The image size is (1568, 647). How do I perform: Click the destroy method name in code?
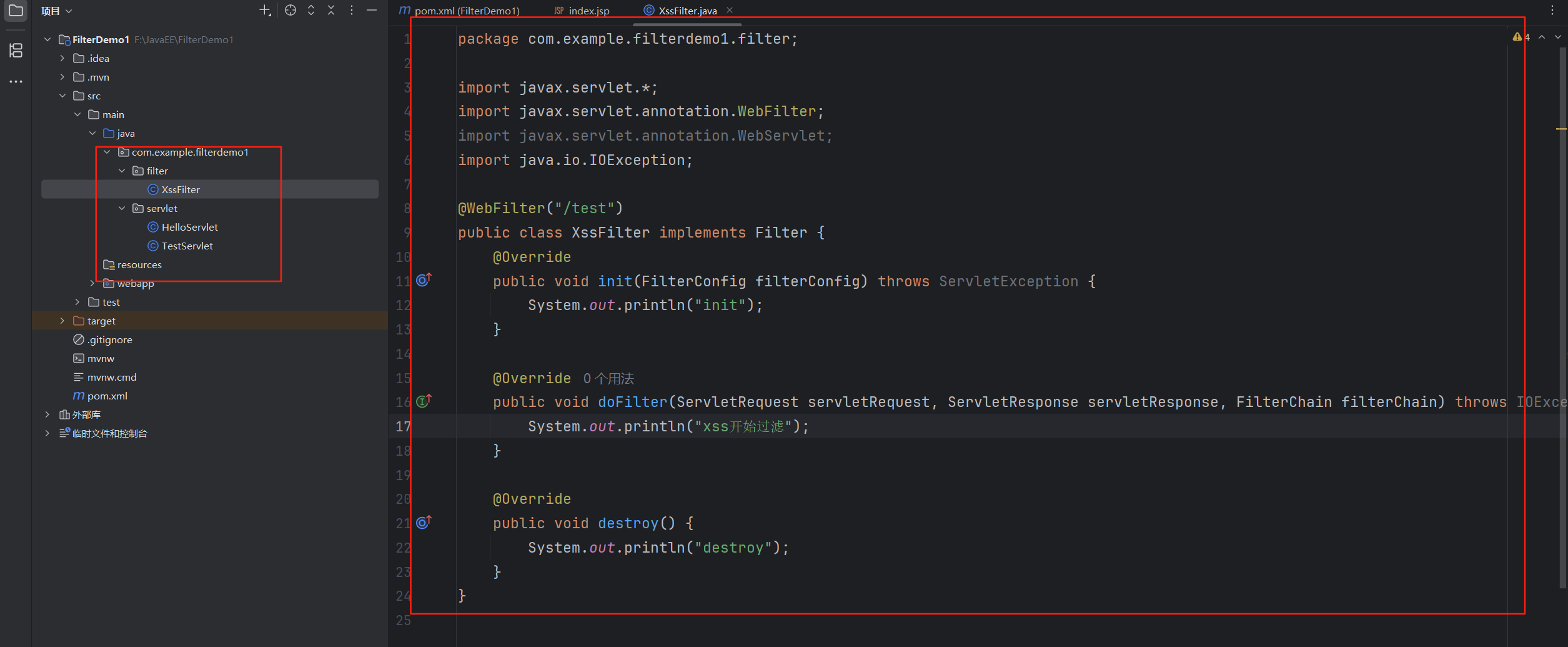628,523
